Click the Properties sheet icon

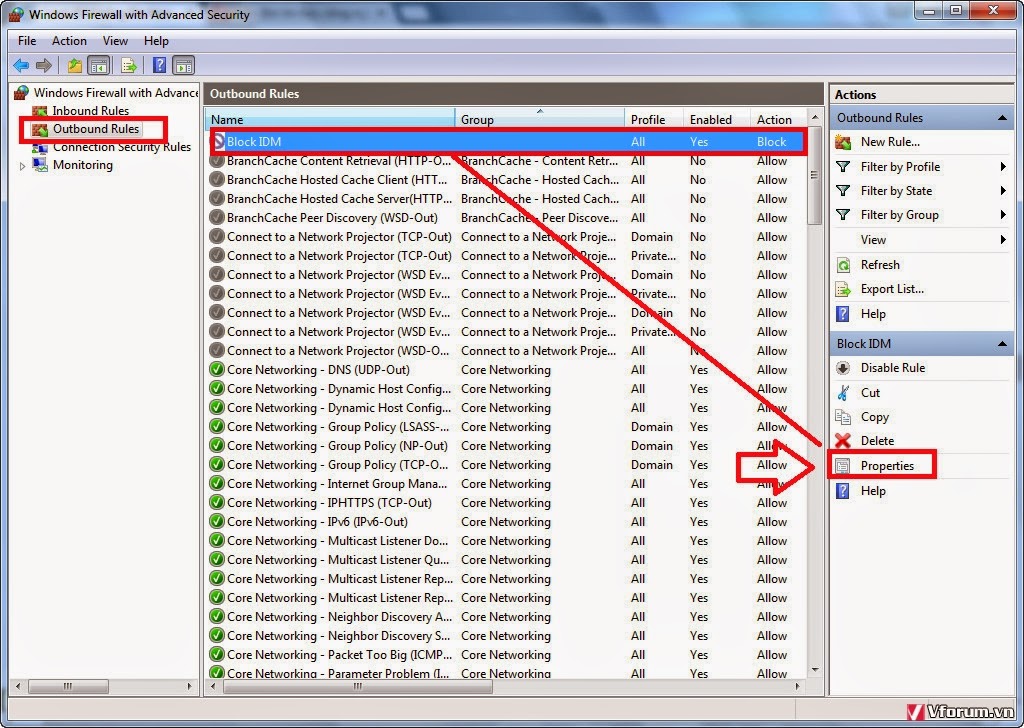pos(843,466)
